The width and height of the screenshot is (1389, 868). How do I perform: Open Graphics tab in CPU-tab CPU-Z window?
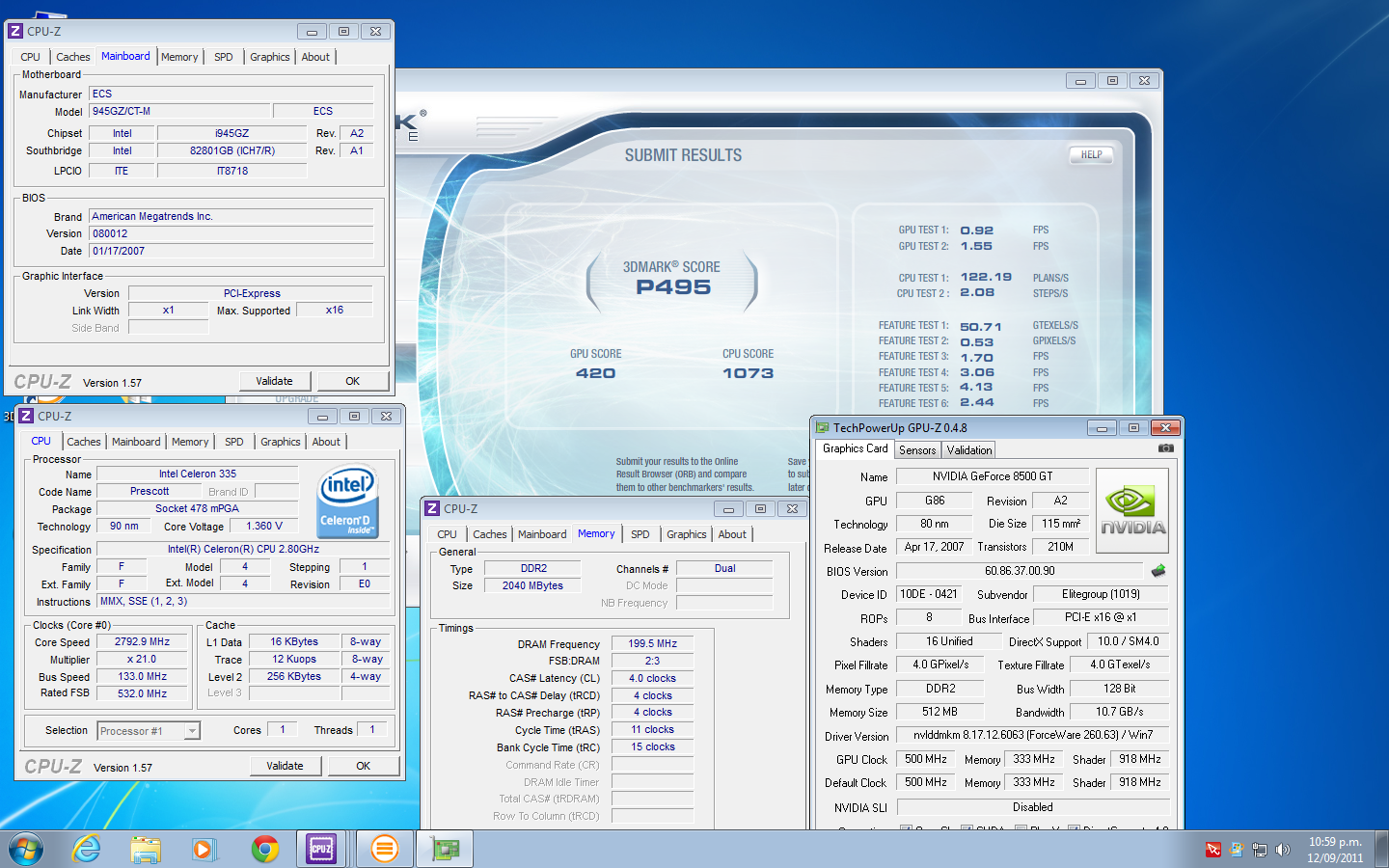281,442
